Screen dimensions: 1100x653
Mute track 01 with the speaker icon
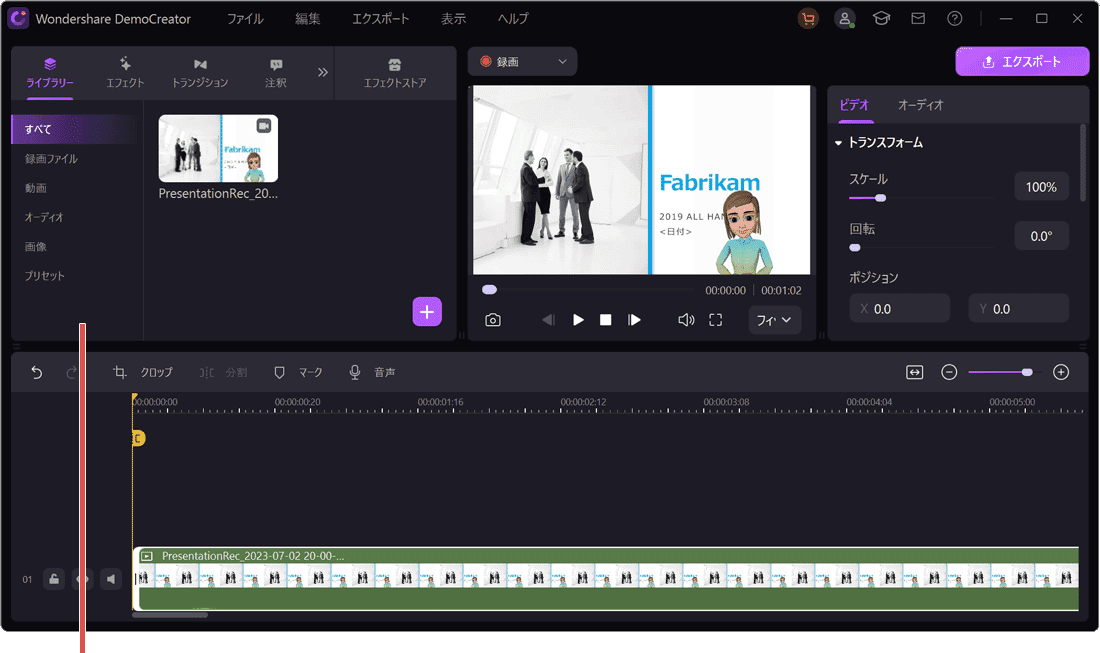pyautogui.click(x=110, y=578)
